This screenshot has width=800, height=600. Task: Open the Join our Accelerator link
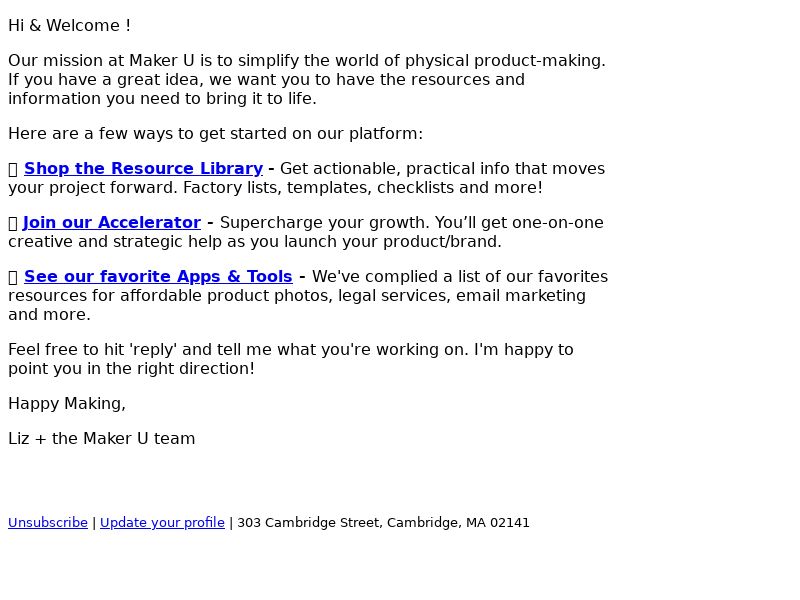pyautogui.click(x=112, y=222)
